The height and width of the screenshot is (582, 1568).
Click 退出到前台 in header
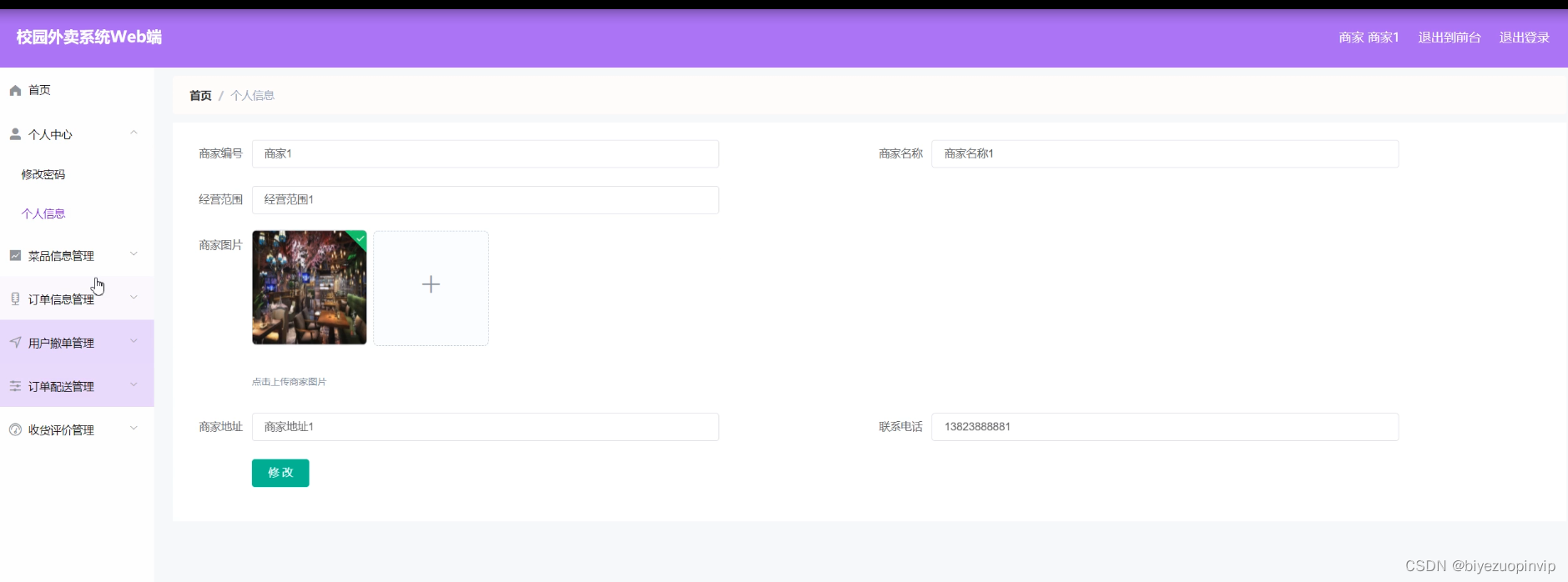pos(1450,38)
